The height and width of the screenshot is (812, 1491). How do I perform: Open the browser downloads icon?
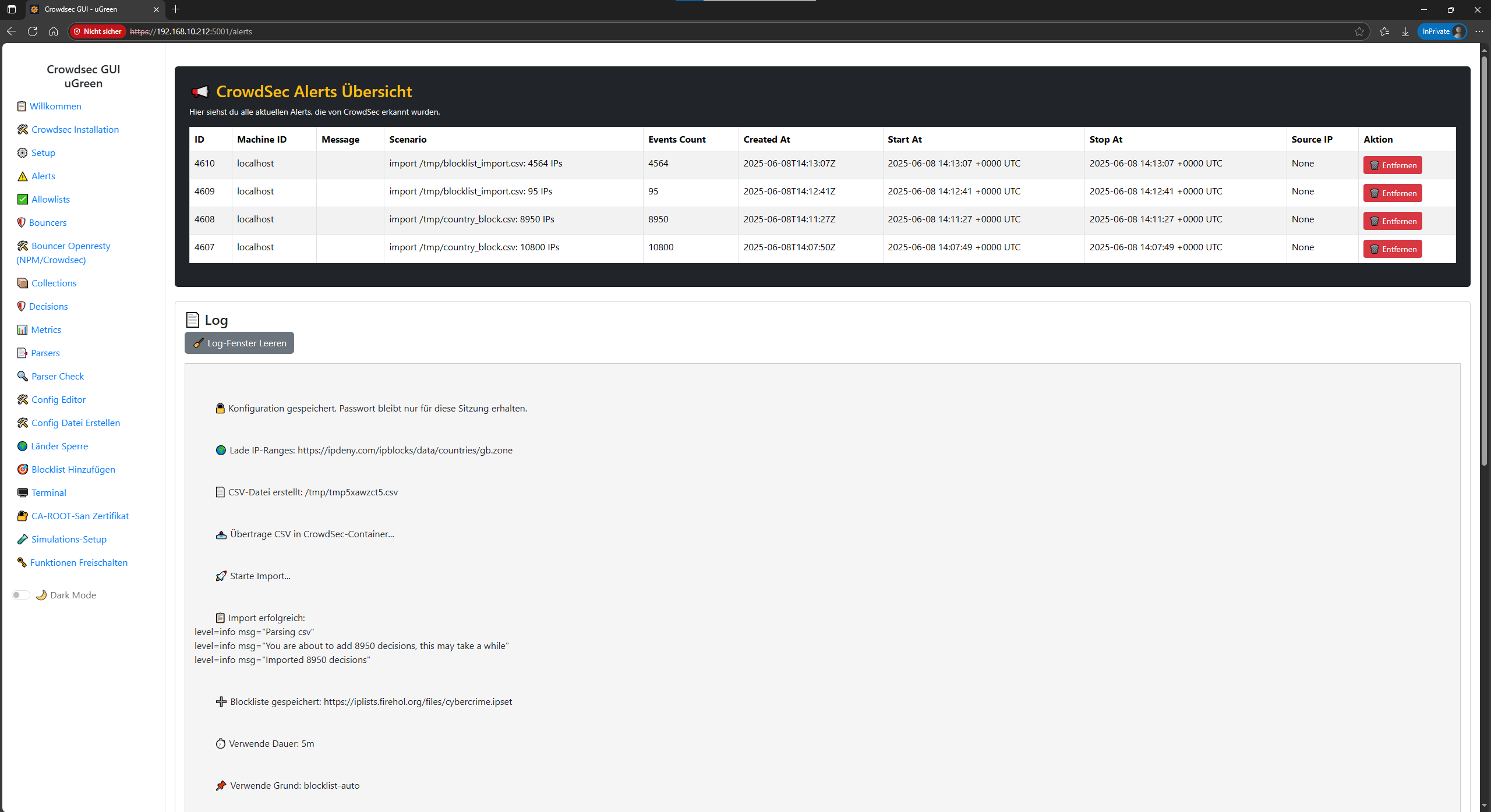[1405, 31]
